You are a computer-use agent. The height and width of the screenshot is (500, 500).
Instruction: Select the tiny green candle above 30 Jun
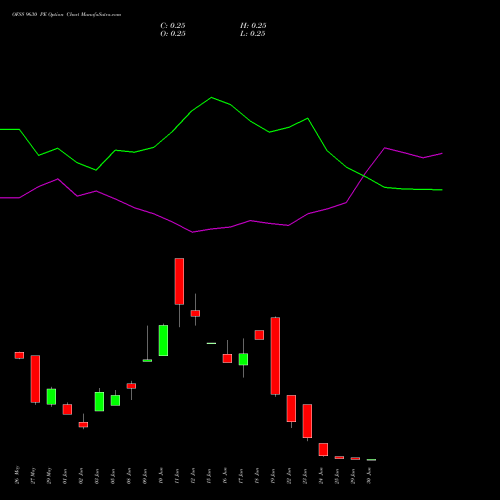[371, 460]
